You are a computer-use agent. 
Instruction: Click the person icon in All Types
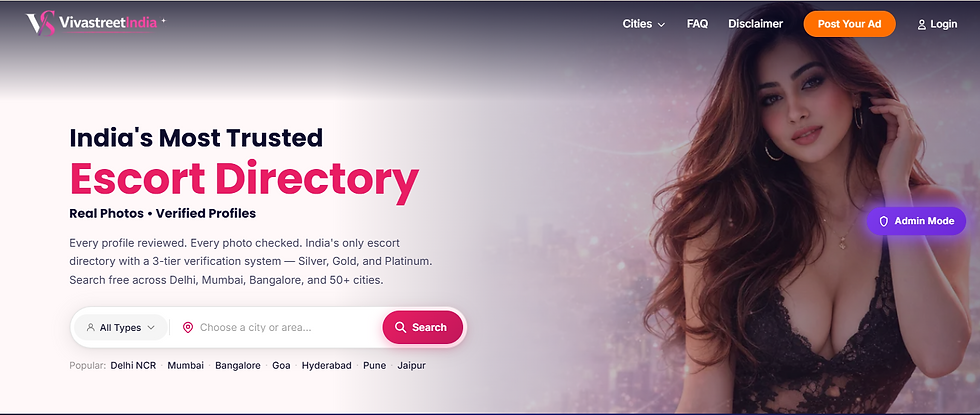pos(91,328)
